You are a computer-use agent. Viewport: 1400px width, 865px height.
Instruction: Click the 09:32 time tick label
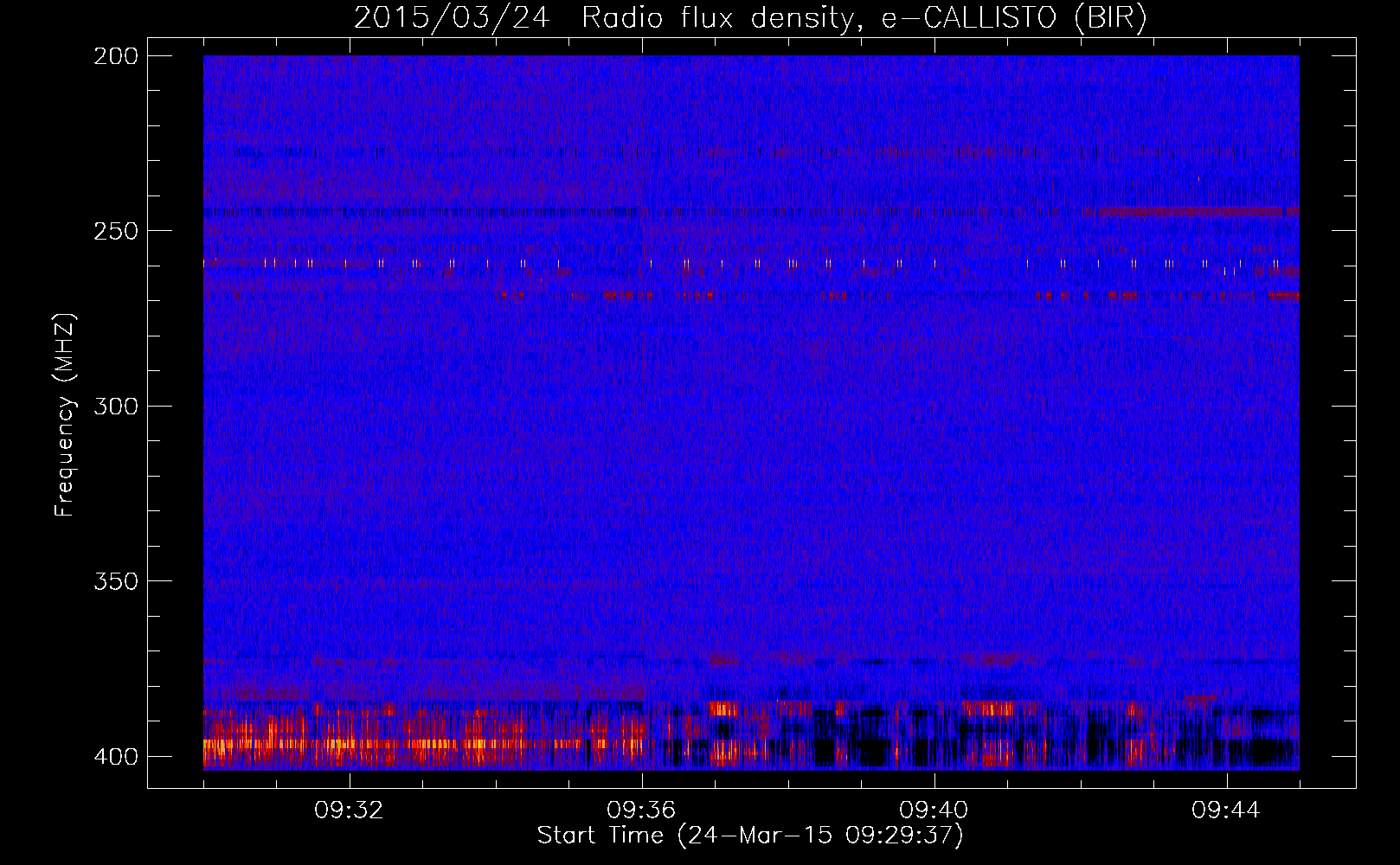(350, 811)
